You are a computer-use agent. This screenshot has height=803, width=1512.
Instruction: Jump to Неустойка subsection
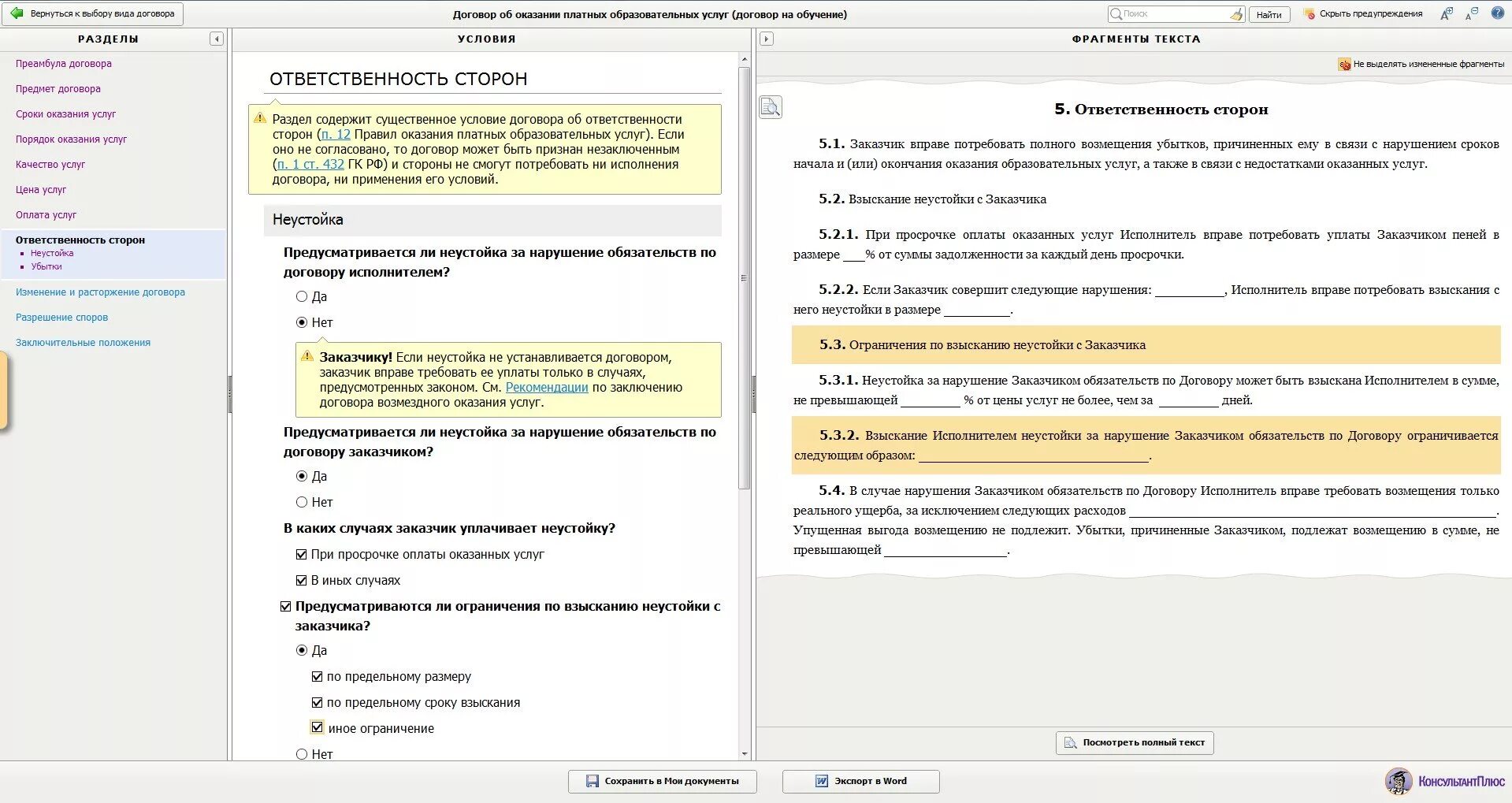(x=52, y=253)
